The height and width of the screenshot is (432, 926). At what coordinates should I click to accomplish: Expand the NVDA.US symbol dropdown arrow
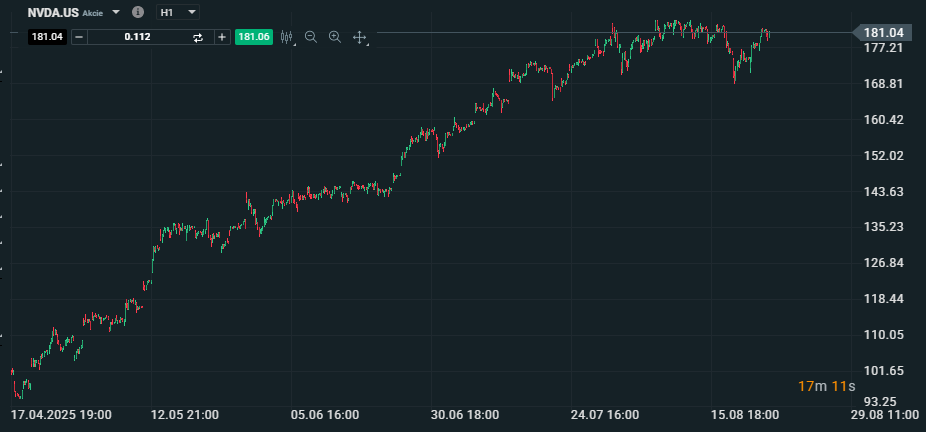coord(116,13)
